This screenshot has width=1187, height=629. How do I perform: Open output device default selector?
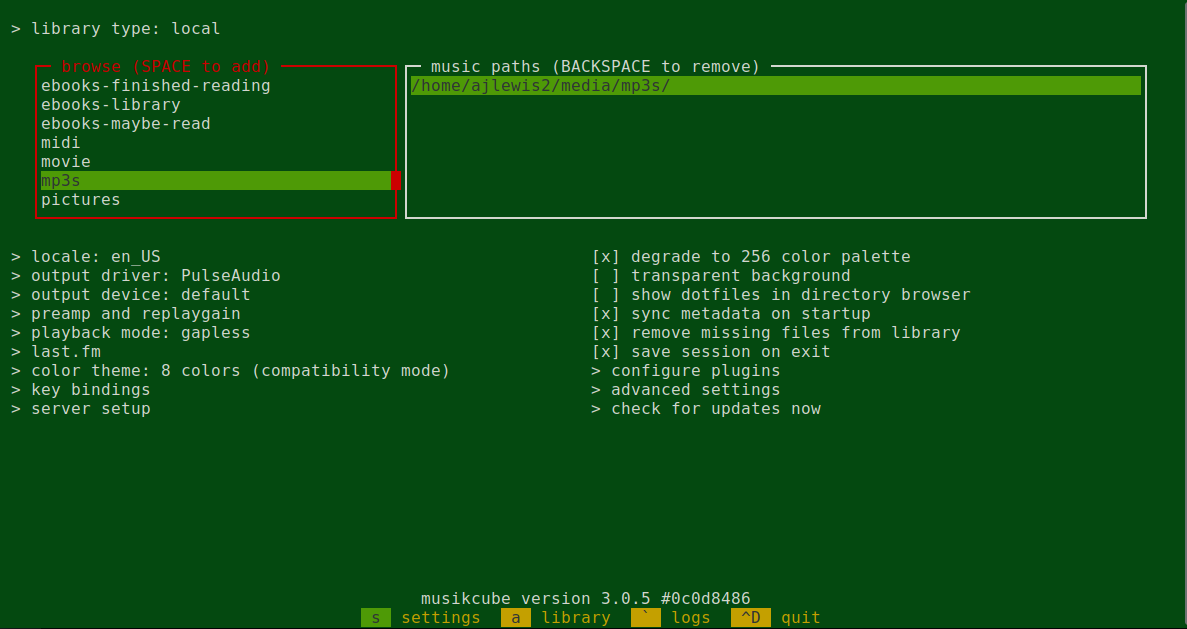point(130,294)
